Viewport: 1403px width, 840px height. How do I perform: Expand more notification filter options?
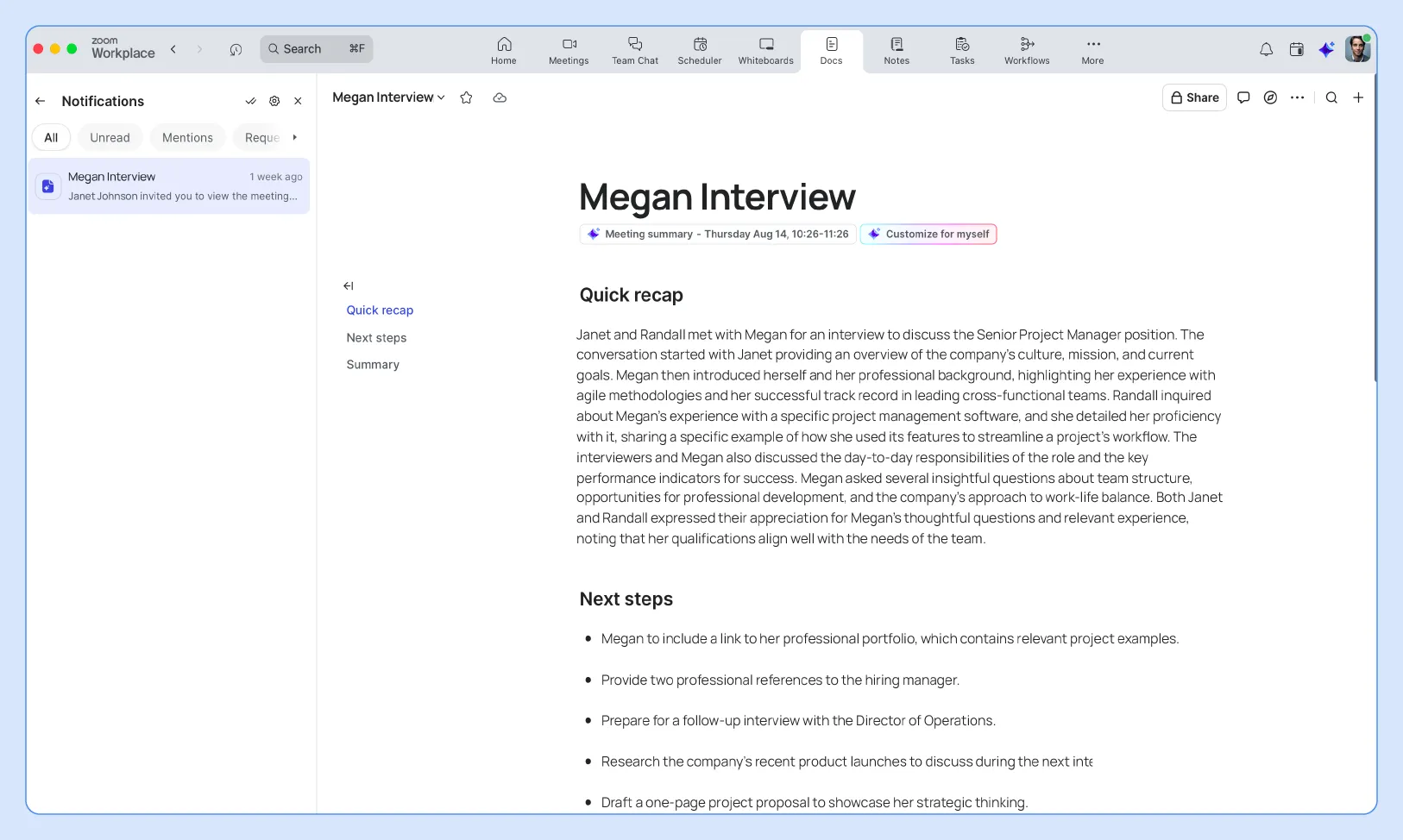tap(294, 137)
